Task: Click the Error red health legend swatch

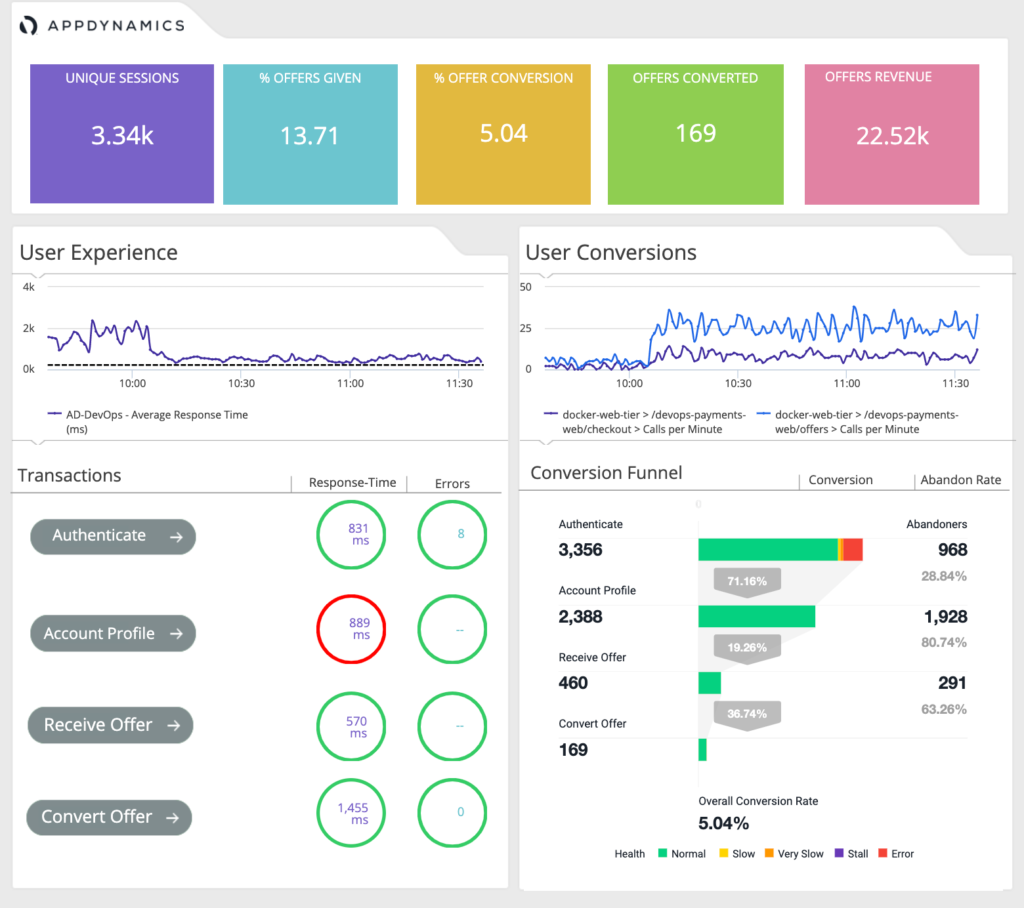Action: tap(882, 854)
